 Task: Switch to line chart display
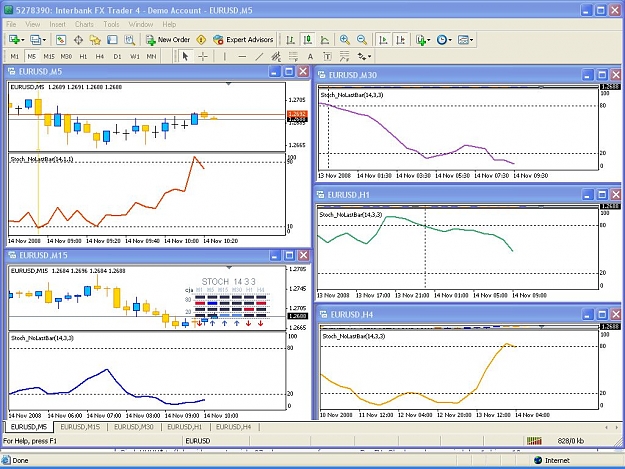[x=325, y=39]
